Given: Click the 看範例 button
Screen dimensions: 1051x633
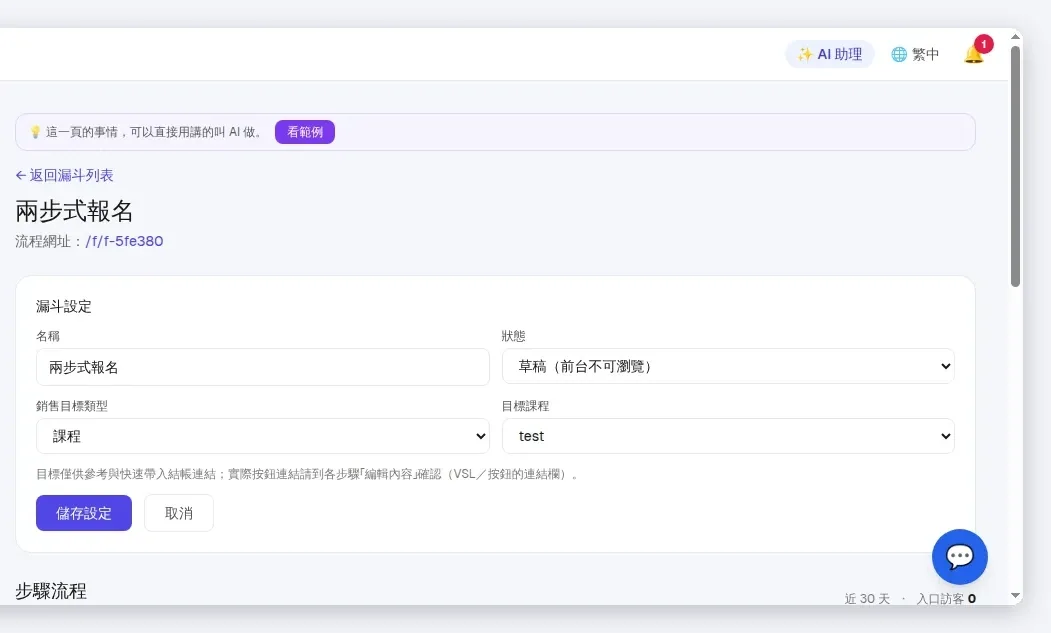Looking at the screenshot, I should 305,132.
